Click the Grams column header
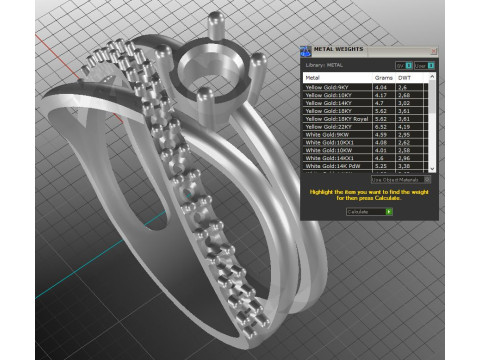Image resolution: width=480 pixels, height=360 pixels. pos(384,78)
